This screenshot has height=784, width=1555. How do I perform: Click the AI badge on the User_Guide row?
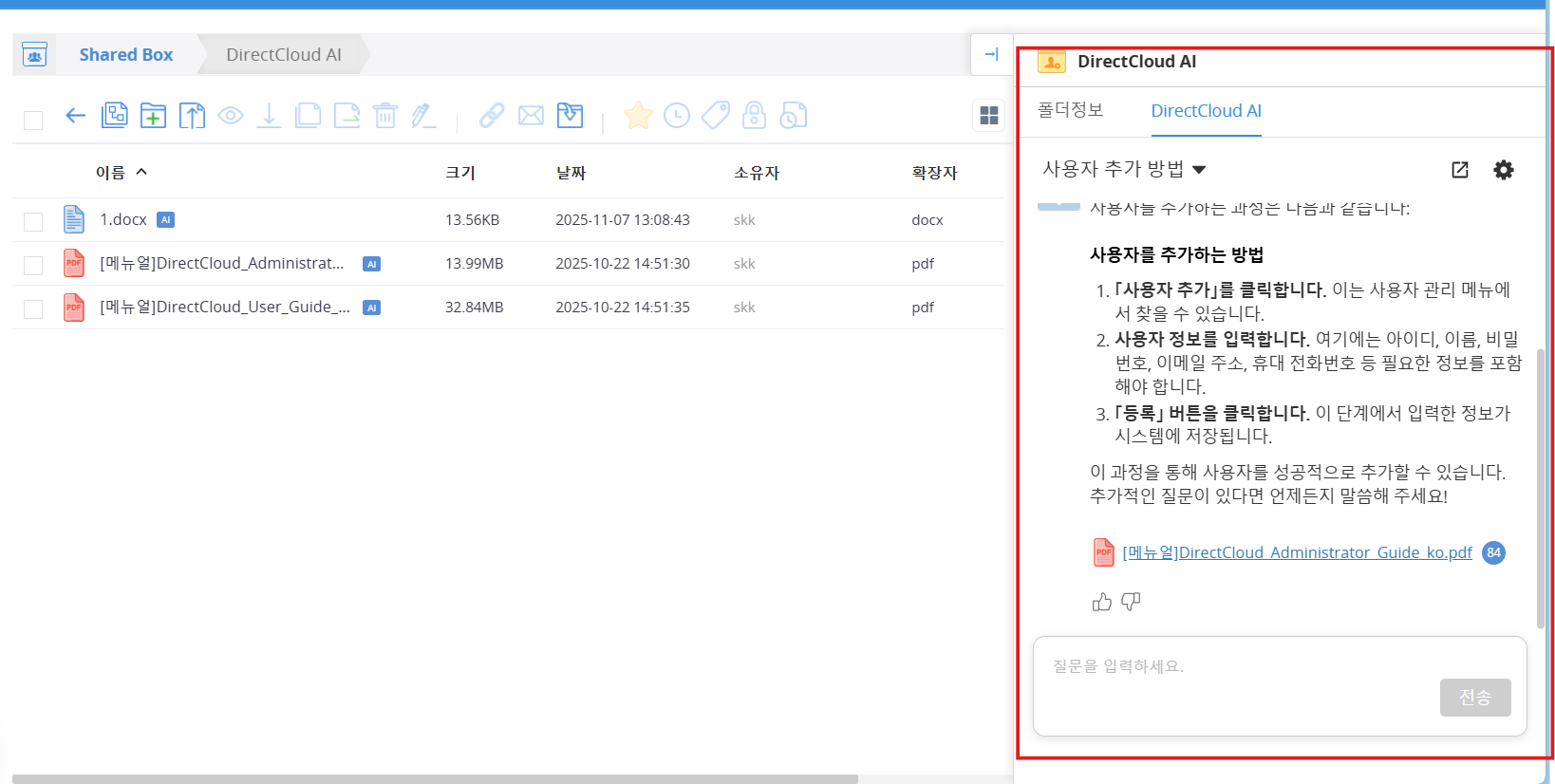(372, 308)
